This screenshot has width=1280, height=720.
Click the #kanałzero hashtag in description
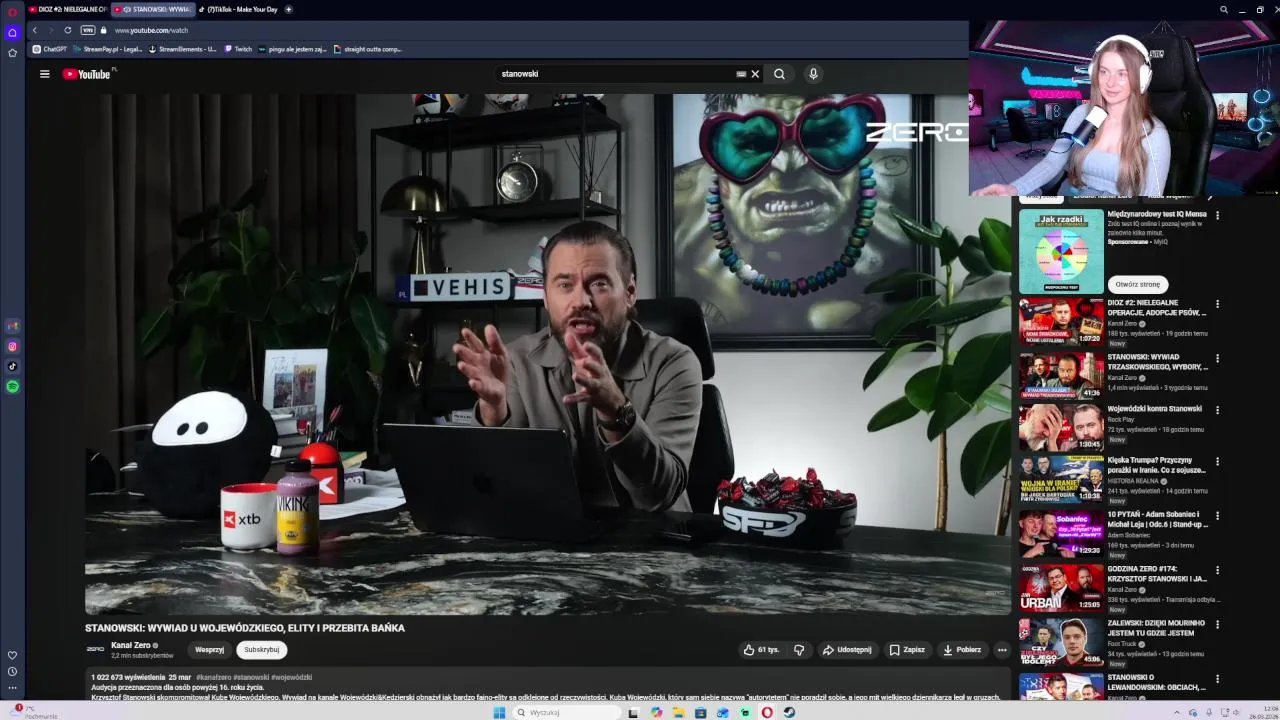[214, 678]
